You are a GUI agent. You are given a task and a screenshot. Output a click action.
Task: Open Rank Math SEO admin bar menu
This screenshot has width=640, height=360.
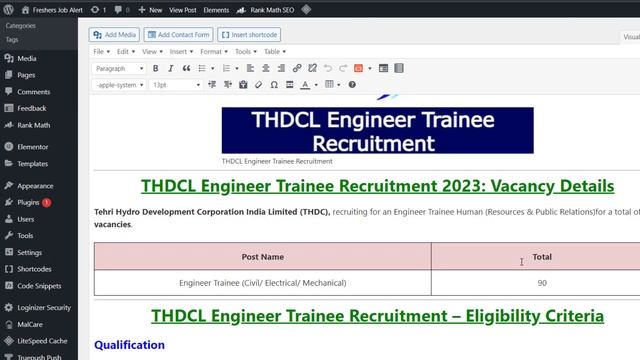(x=265, y=10)
